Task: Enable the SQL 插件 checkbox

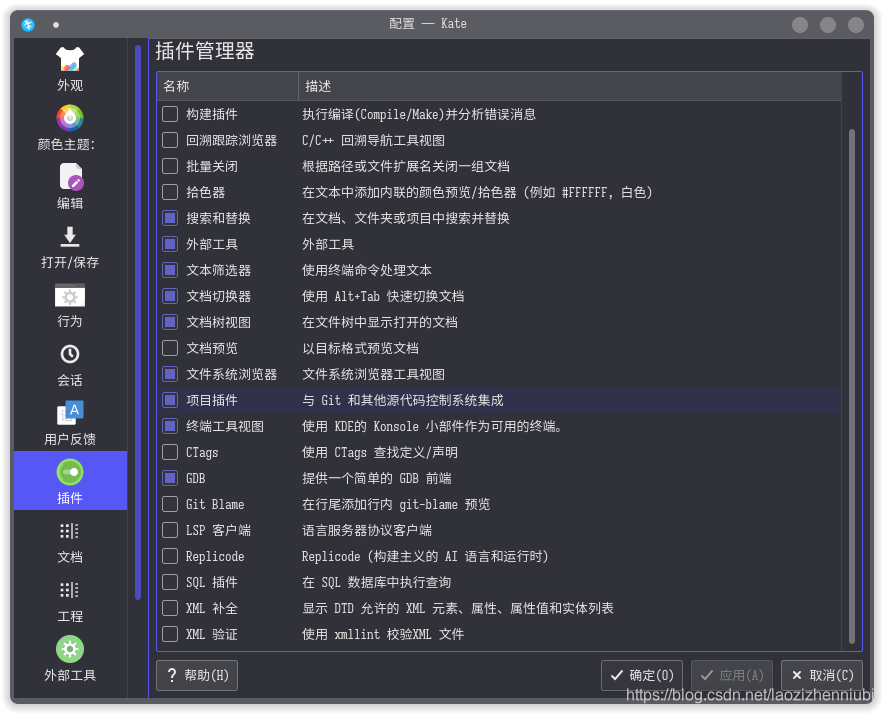Action: (170, 581)
